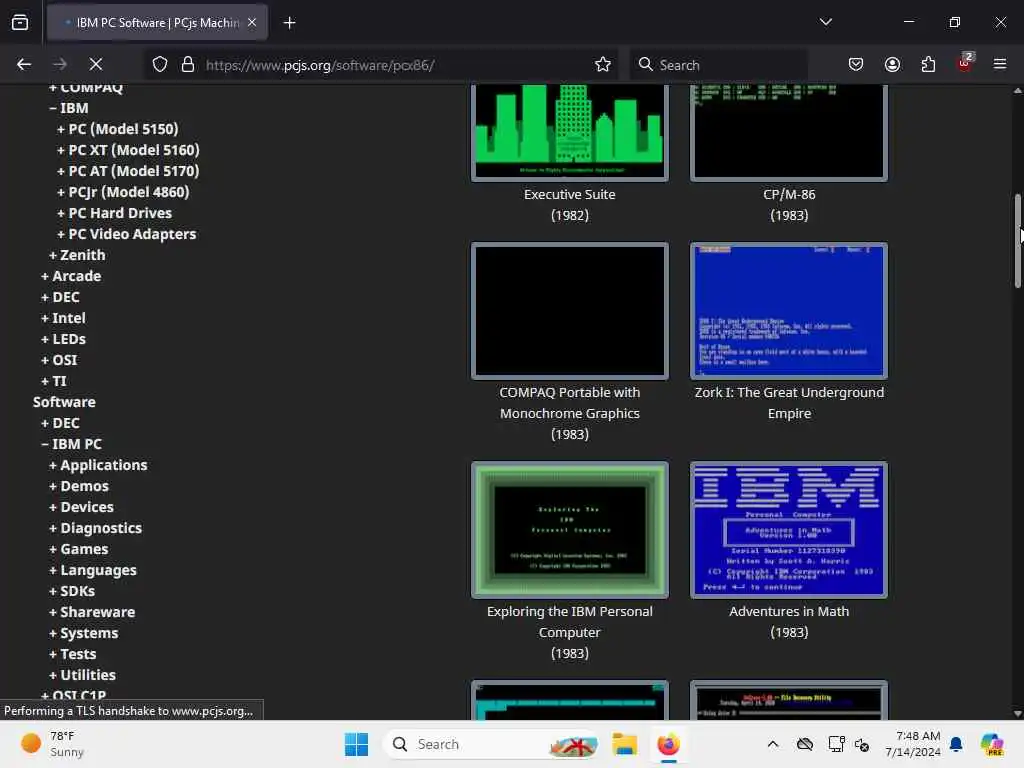Bookmark this page with star
The image size is (1024, 768).
click(x=603, y=64)
